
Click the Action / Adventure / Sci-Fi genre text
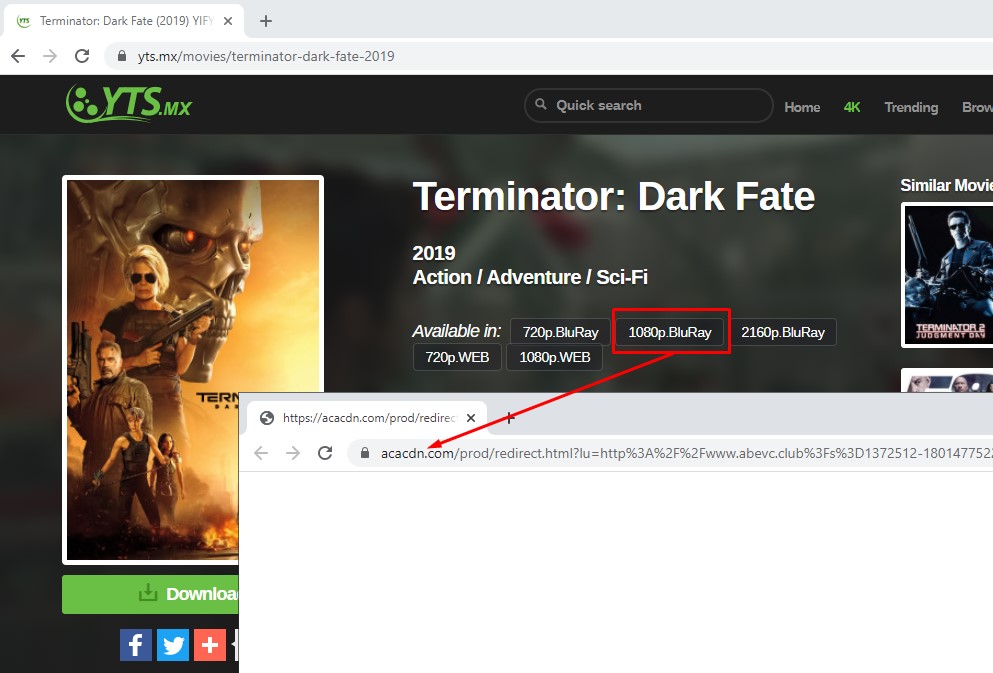(530, 277)
